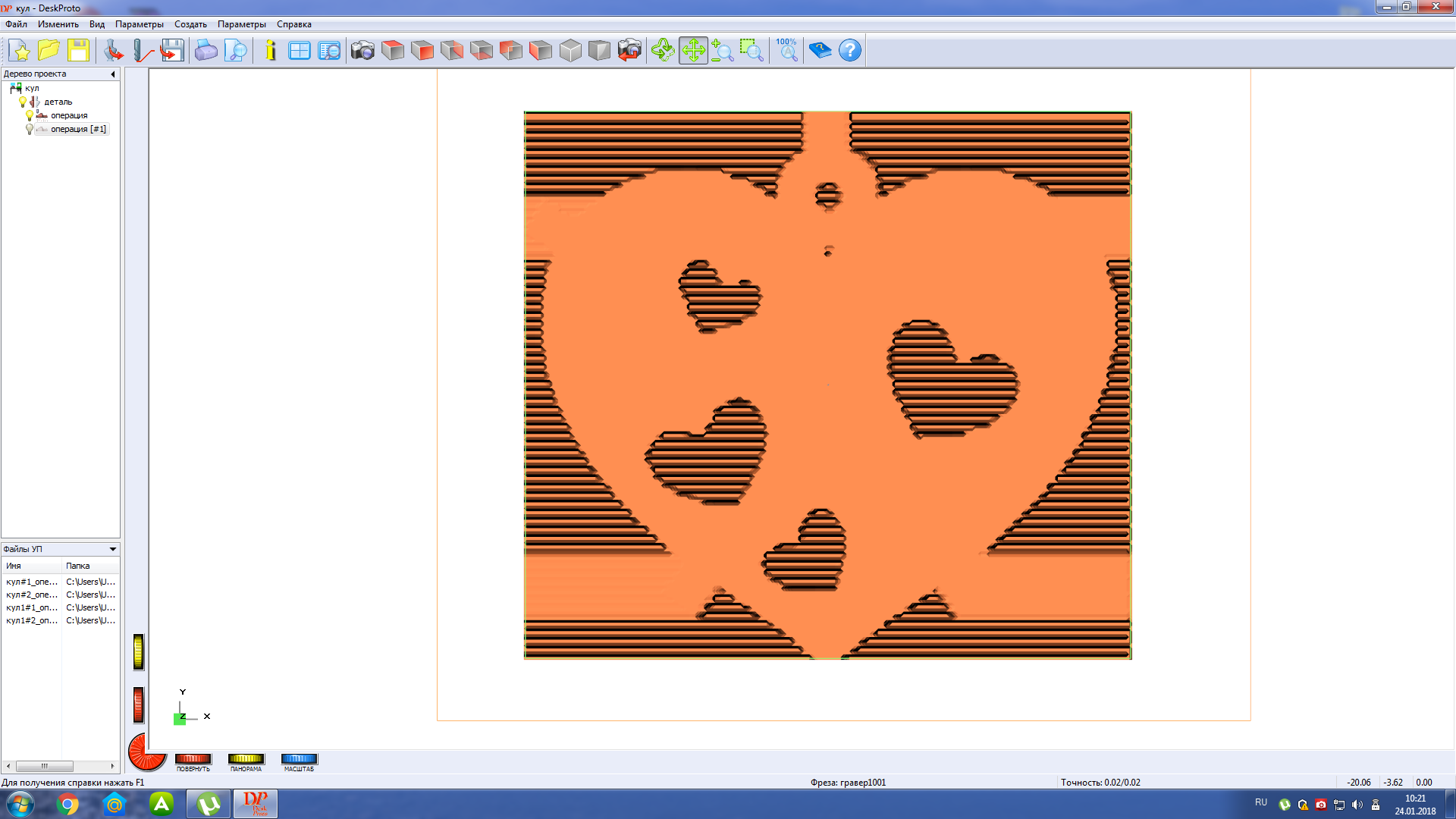Image resolution: width=1456 pixels, height=819 pixels.
Task: Click the New Project star icon
Action: click(x=20, y=51)
